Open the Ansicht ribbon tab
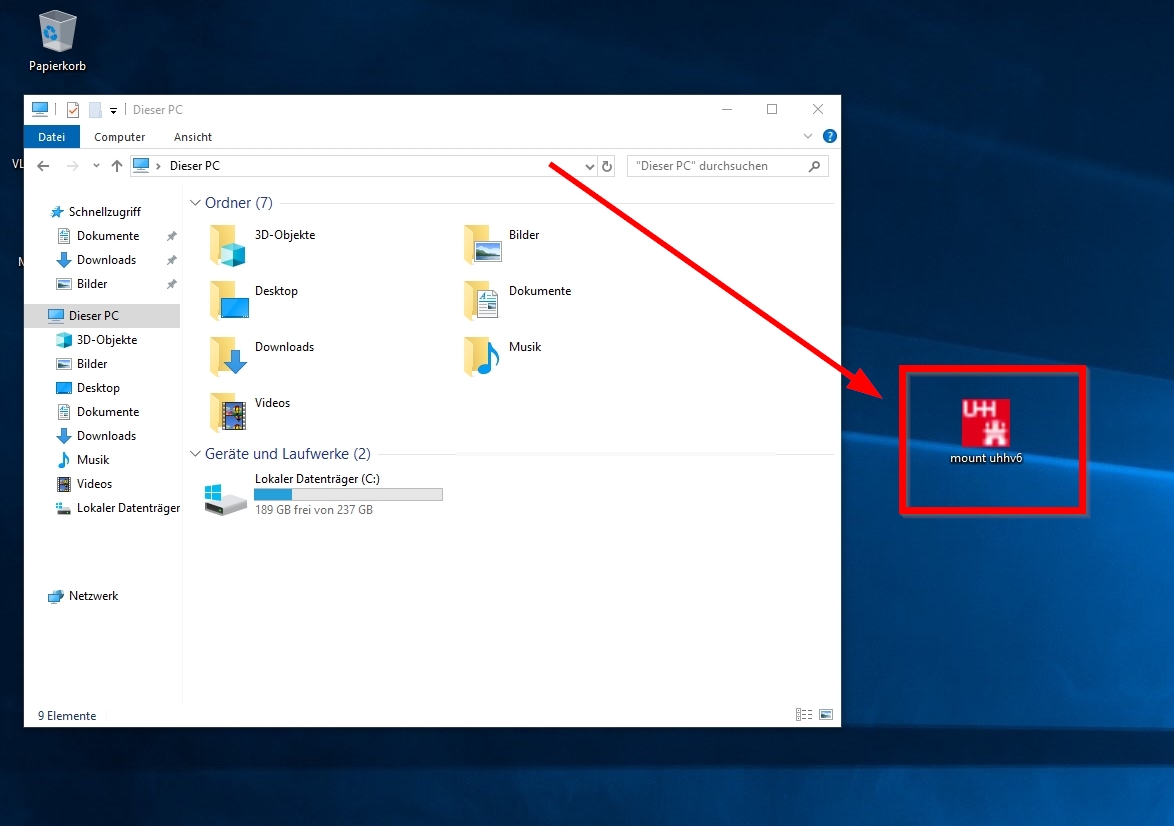 pos(192,137)
